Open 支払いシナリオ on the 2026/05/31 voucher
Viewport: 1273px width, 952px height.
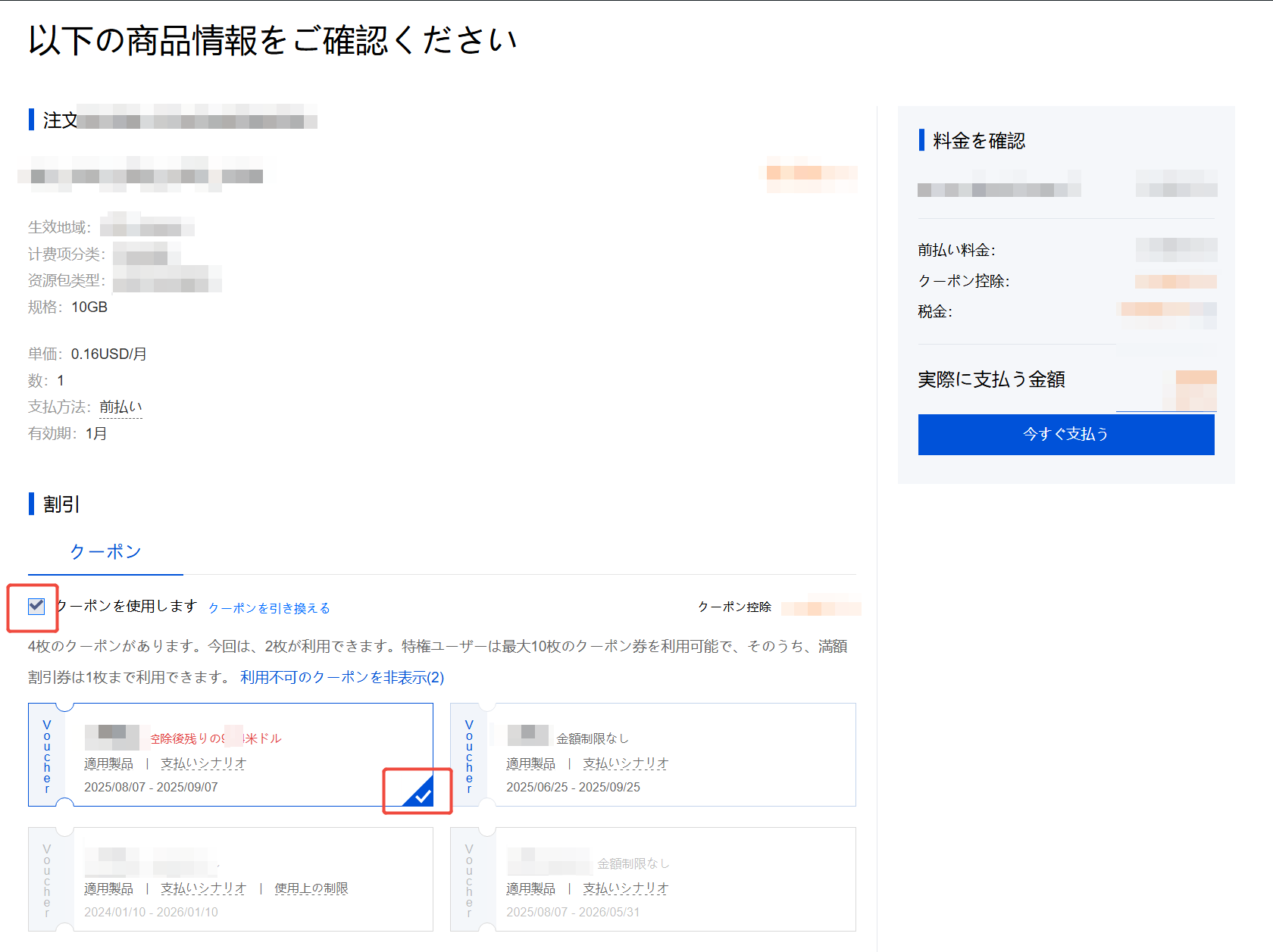tap(625, 888)
